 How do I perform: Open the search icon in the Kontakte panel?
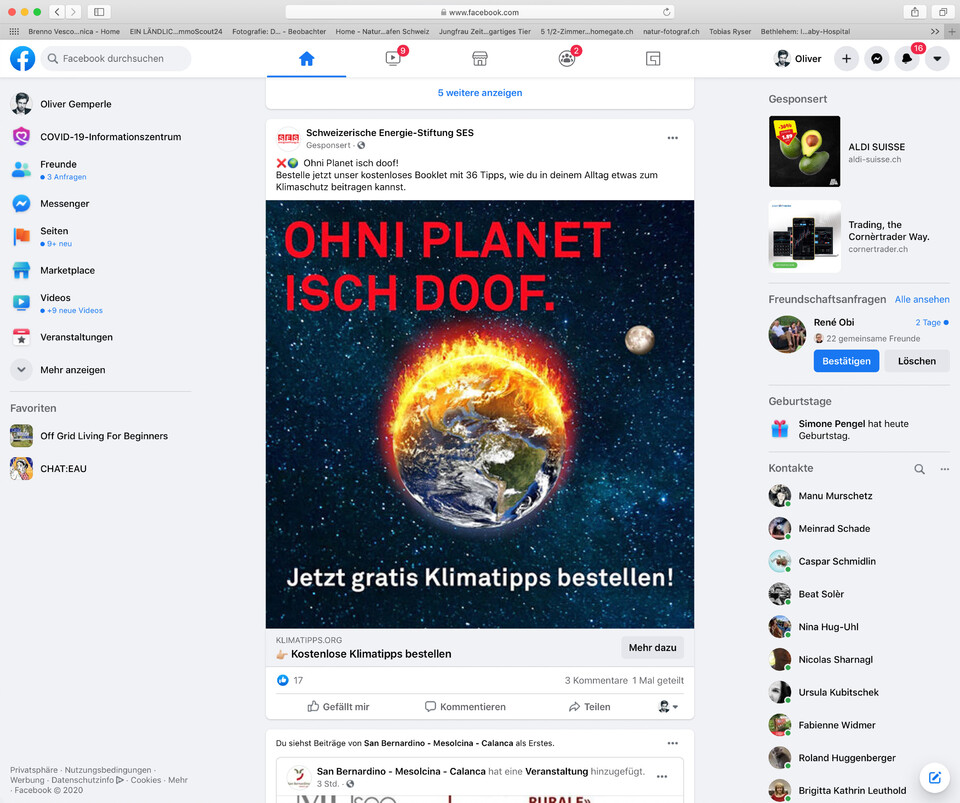[x=919, y=468]
